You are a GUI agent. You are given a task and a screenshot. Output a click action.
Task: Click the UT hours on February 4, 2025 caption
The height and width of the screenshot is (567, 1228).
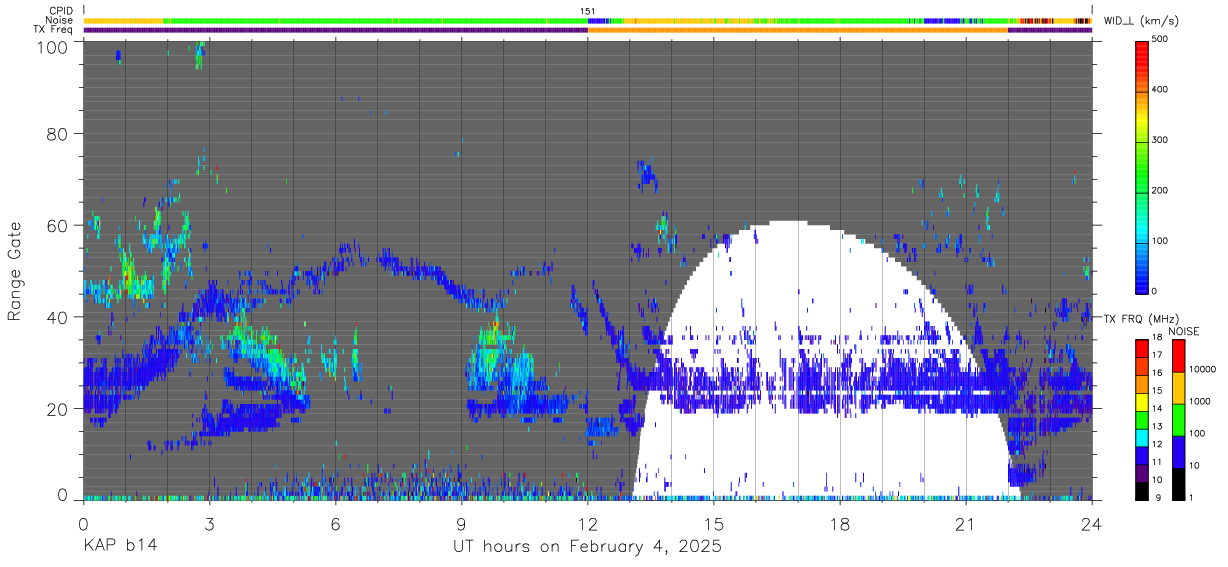click(x=588, y=547)
